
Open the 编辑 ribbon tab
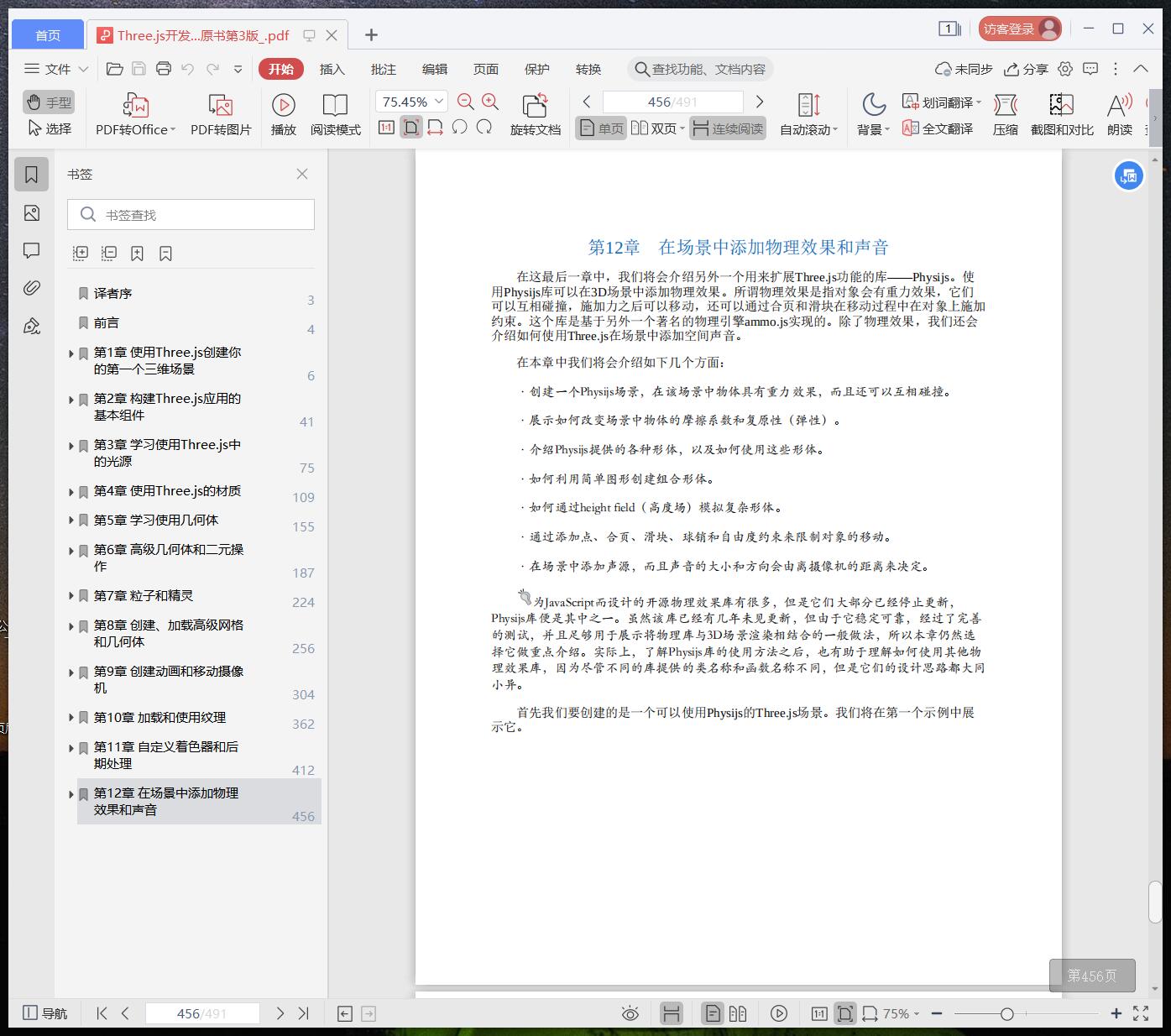(x=435, y=69)
